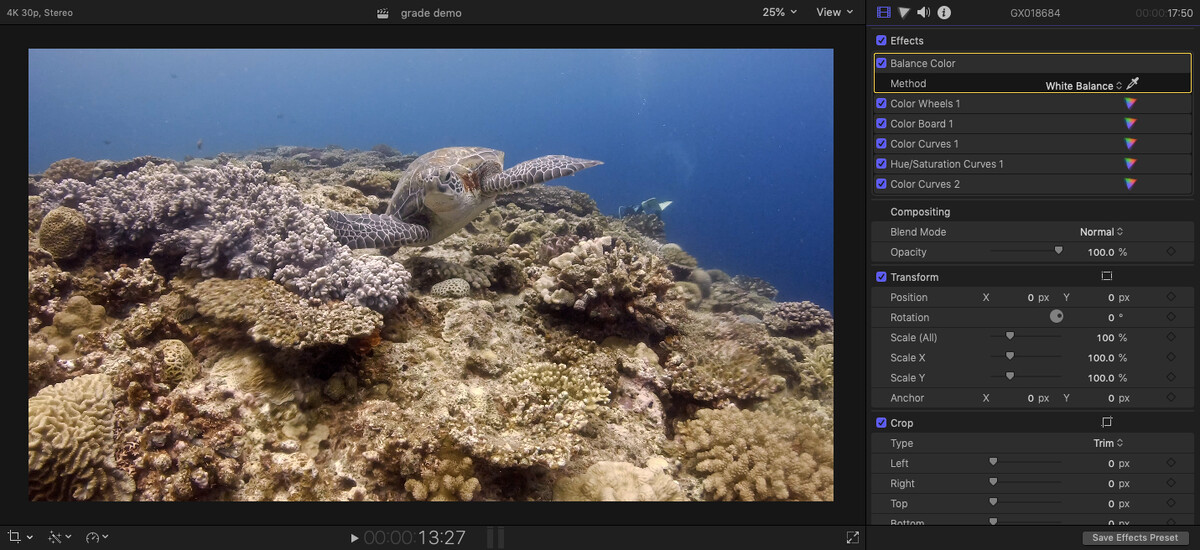Open the viewer View menu
This screenshot has width=1200, height=550.
835,12
